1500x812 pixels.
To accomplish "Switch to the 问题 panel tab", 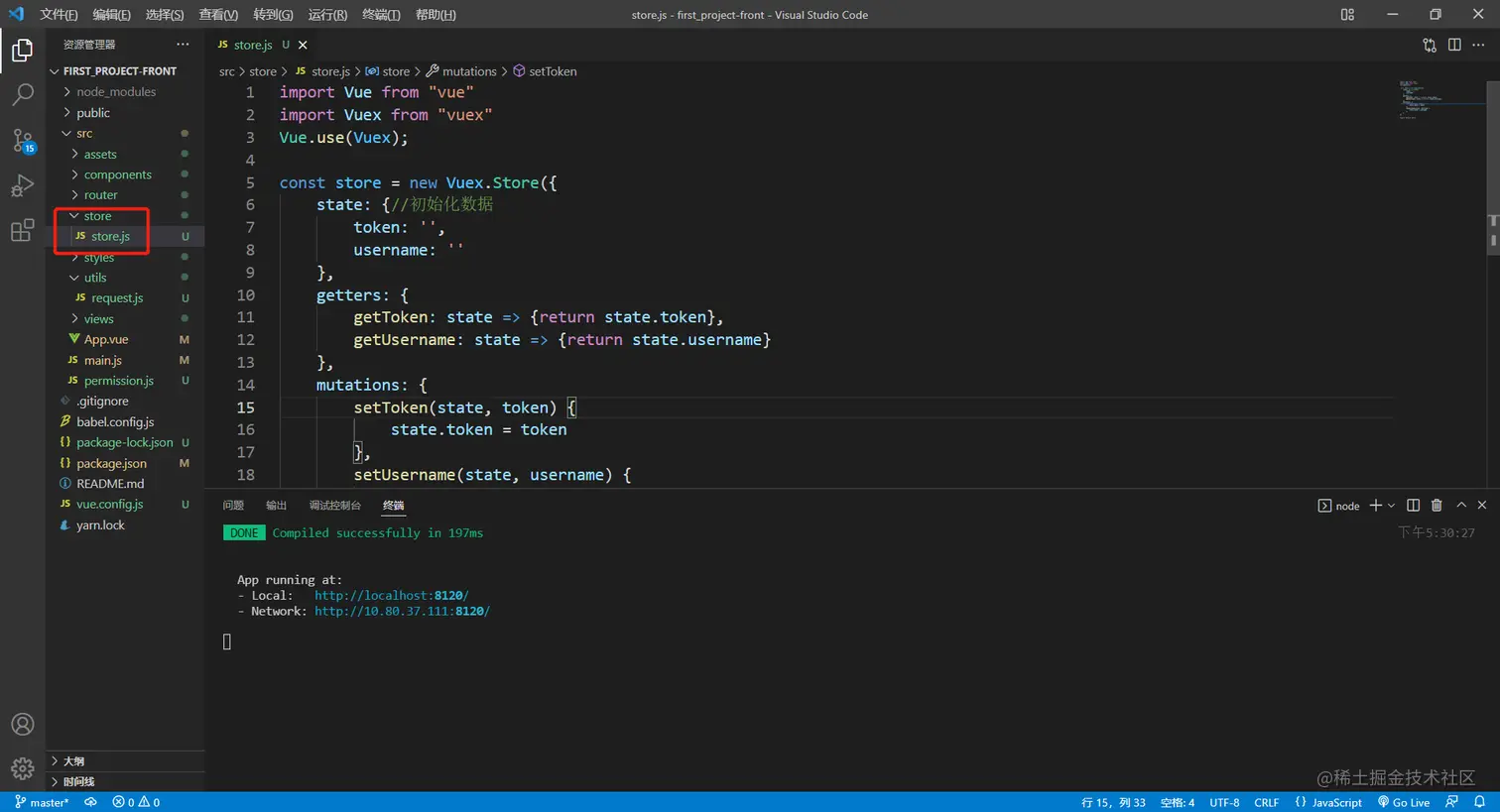I will point(233,506).
